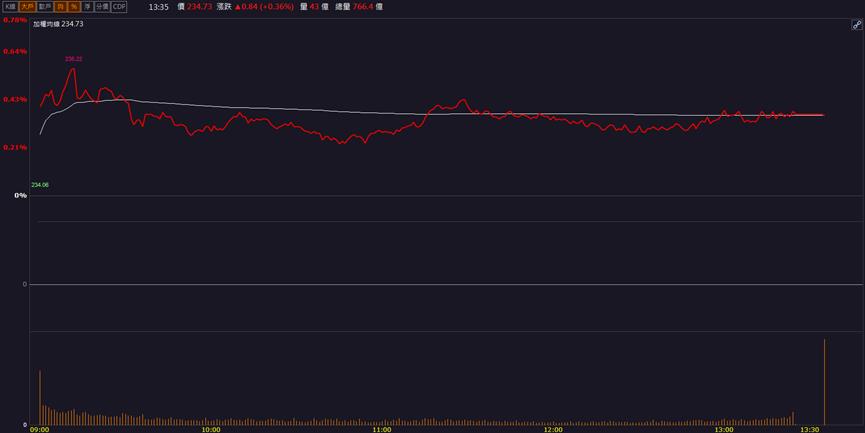This screenshot has width=865, height=433.
Task: Open the 分價 price distribution view
Action: [102, 7]
